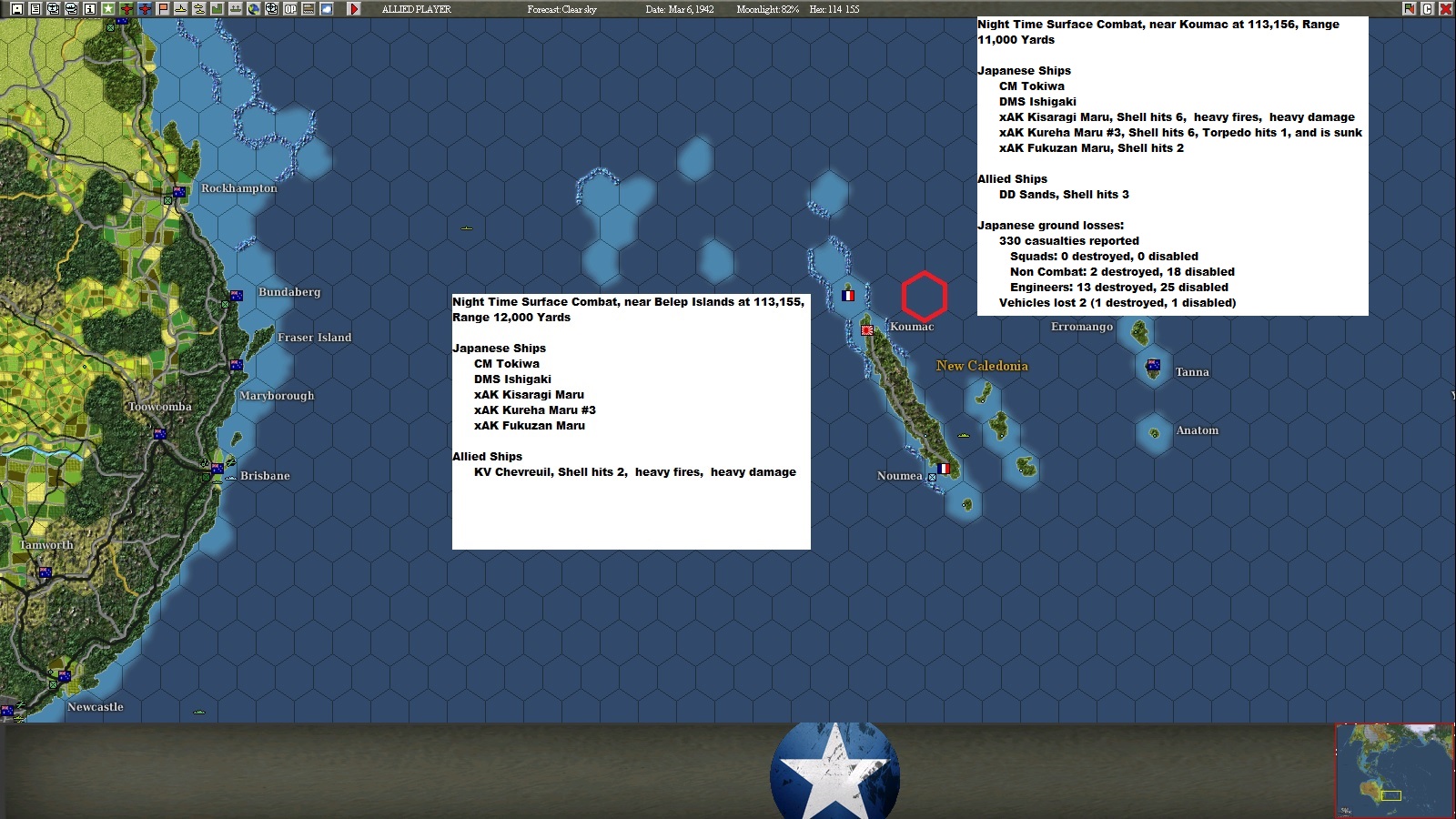Click the floppy disk save icon

[16, 9]
